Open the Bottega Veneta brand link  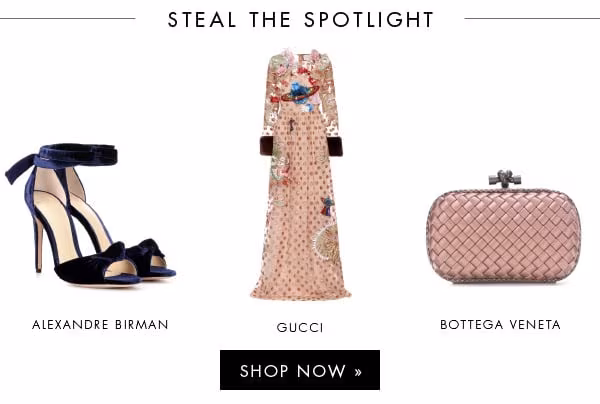tap(500, 324)
